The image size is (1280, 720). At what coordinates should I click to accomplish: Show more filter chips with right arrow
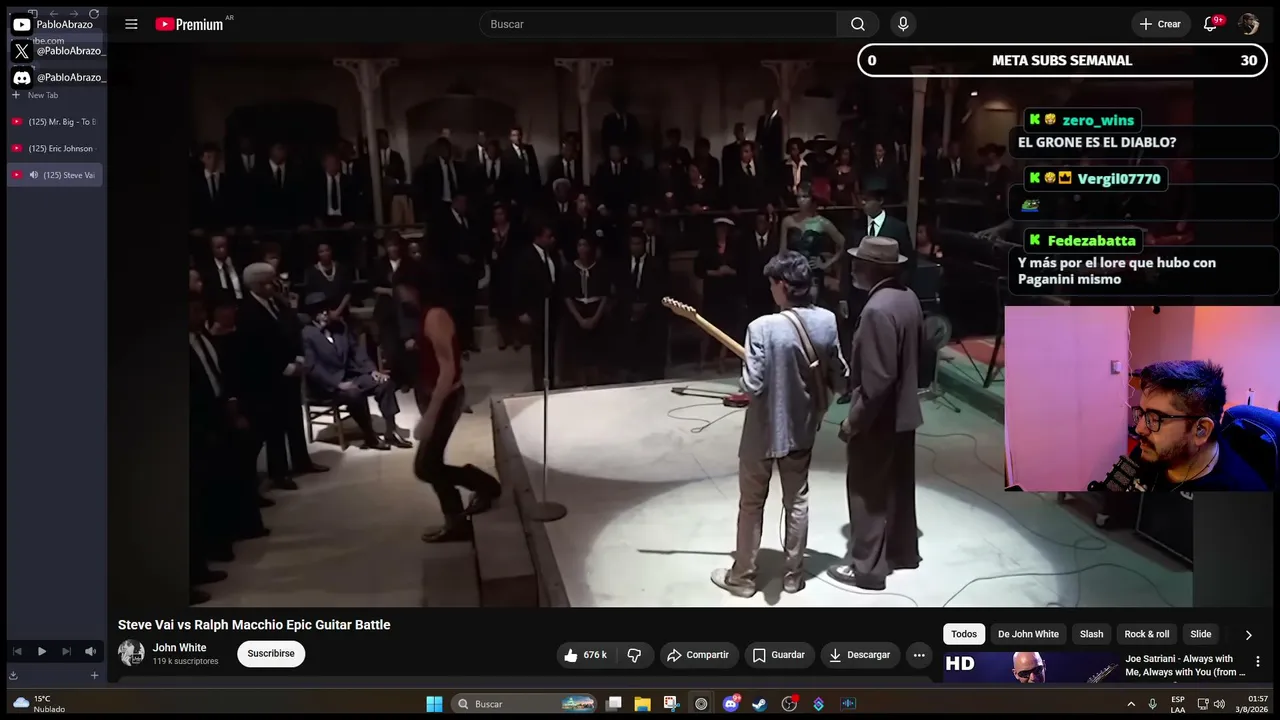coord(1248,635)
